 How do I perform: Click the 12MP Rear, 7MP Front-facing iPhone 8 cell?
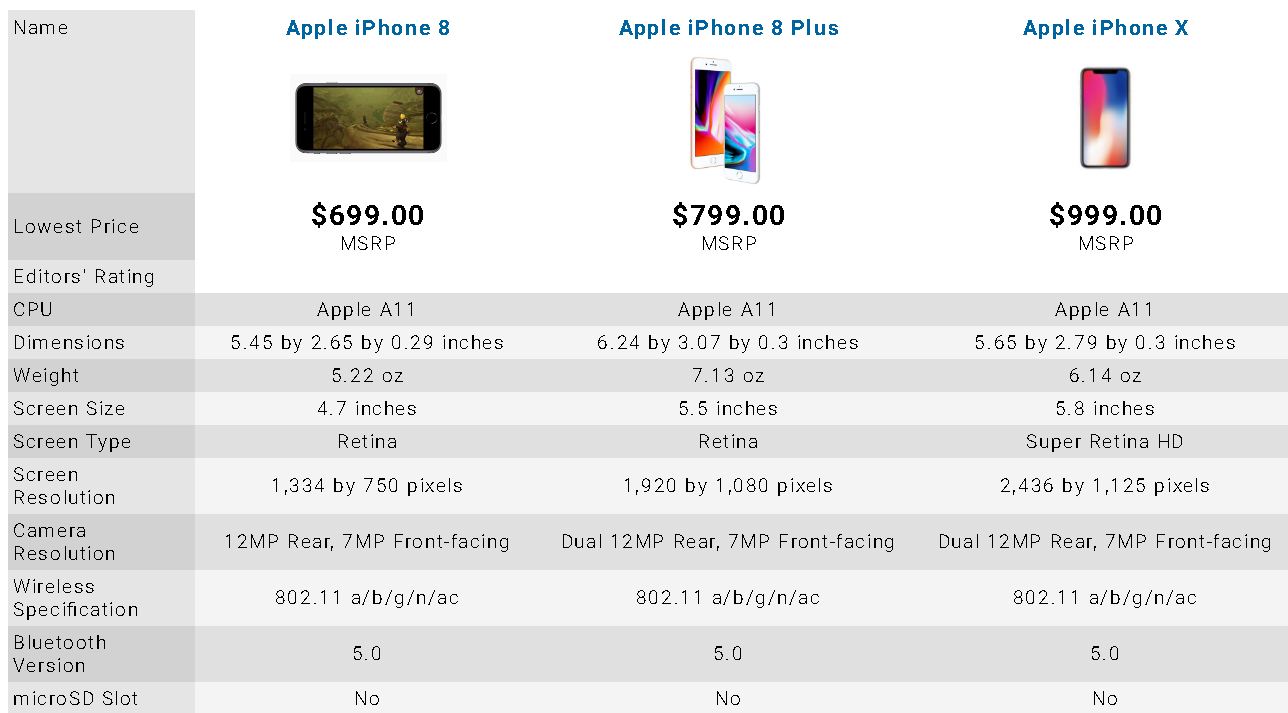367,542
